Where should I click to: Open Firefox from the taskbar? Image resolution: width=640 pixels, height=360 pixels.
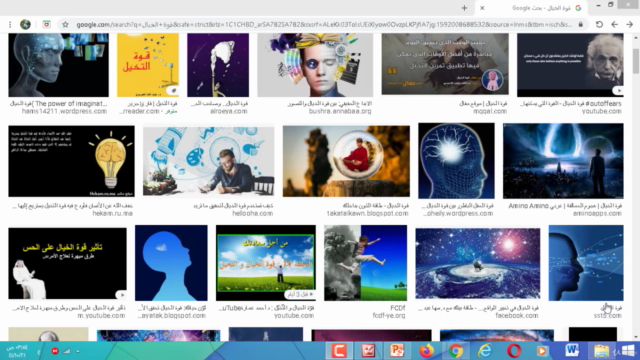coord(427,350)
